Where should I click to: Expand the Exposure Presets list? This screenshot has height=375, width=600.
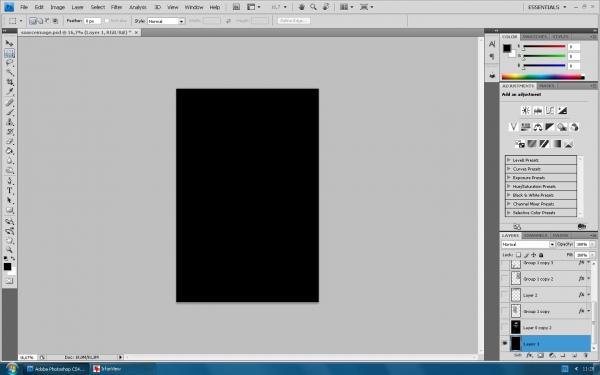[509, 178]
